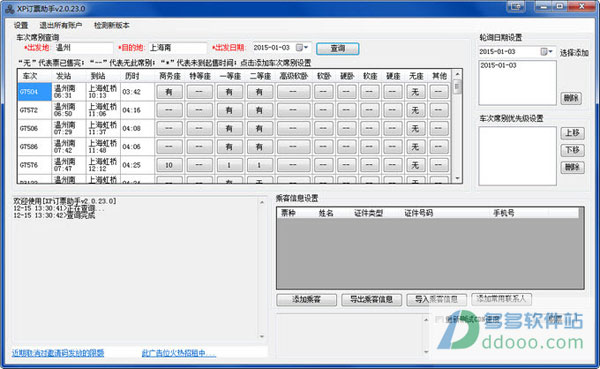Click the 添加乘客 button

(x=307, y=300)
